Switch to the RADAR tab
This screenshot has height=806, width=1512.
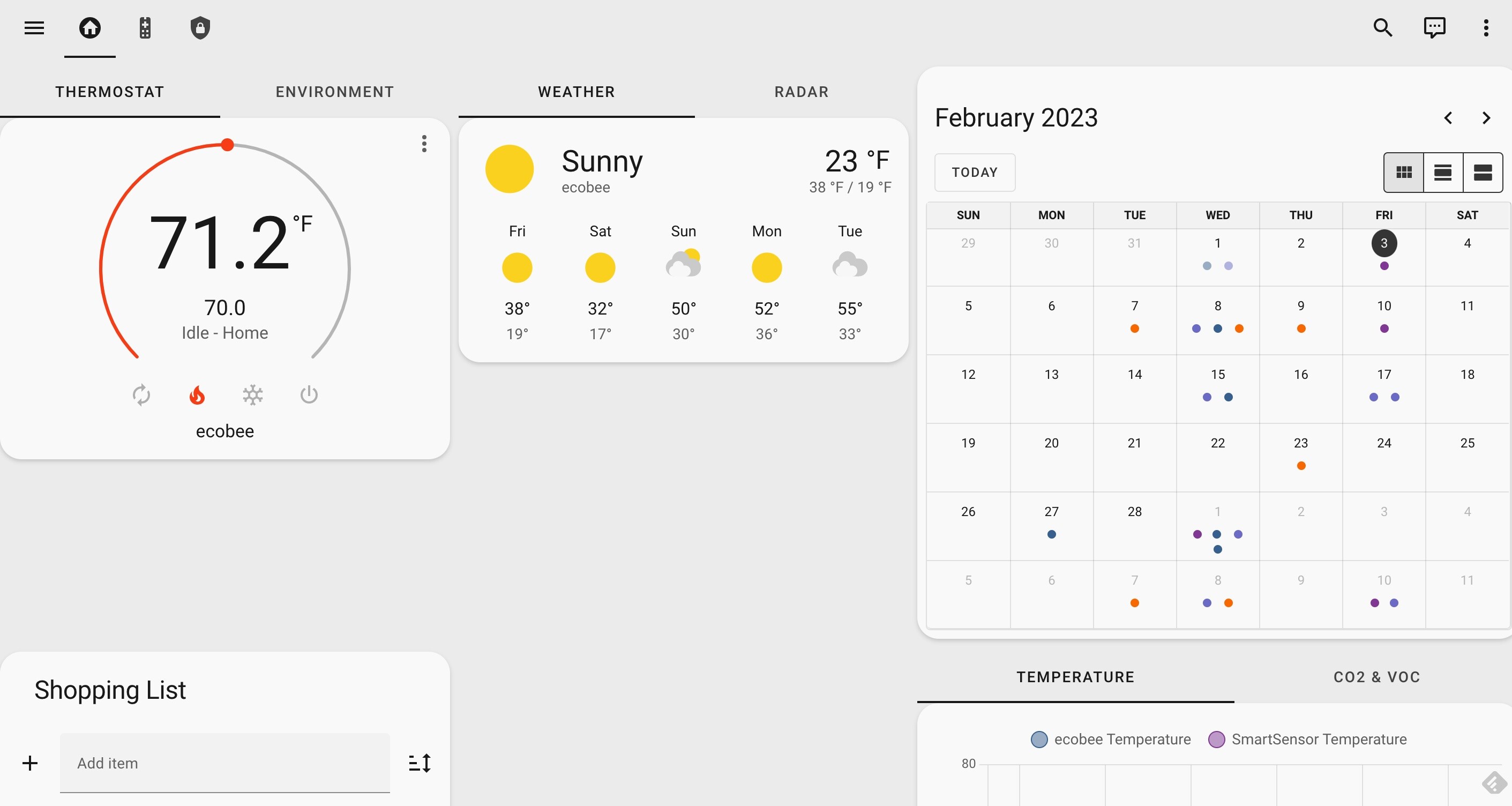801,92
